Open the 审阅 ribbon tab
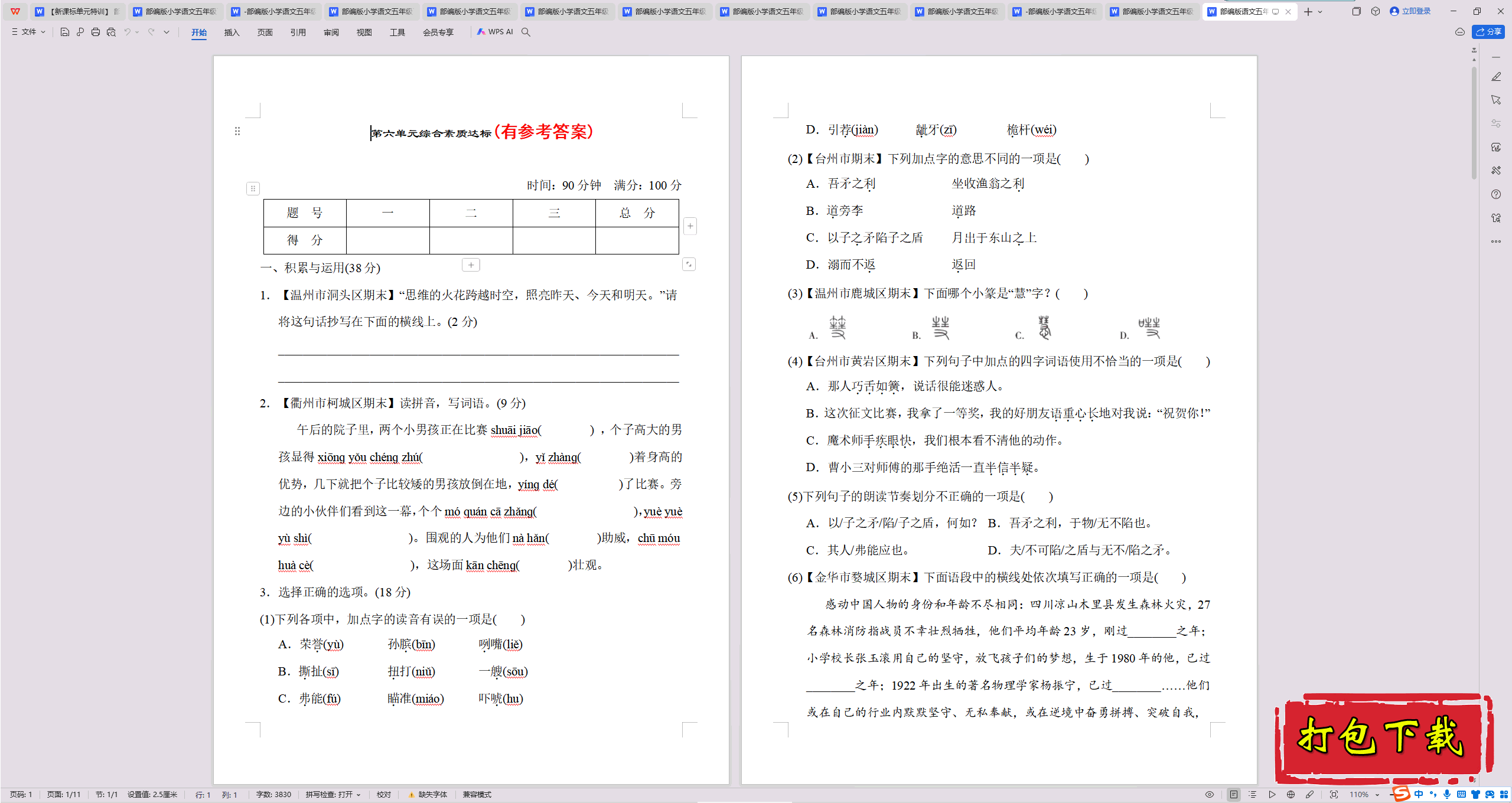The height and width of the screenshot is (803, 1512). click(331, 32)
